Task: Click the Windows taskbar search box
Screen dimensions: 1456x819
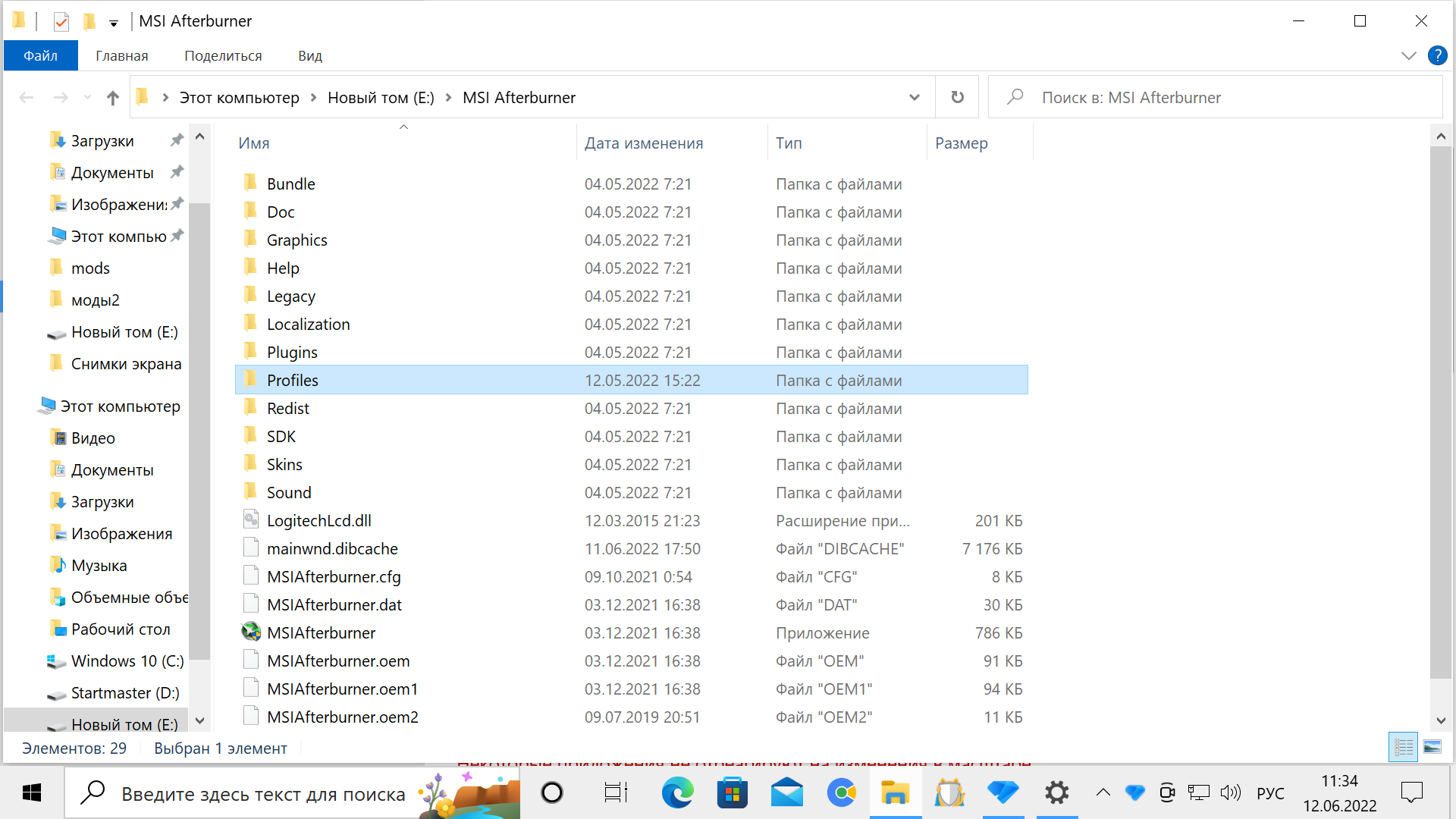Action: tap(292, 793)
